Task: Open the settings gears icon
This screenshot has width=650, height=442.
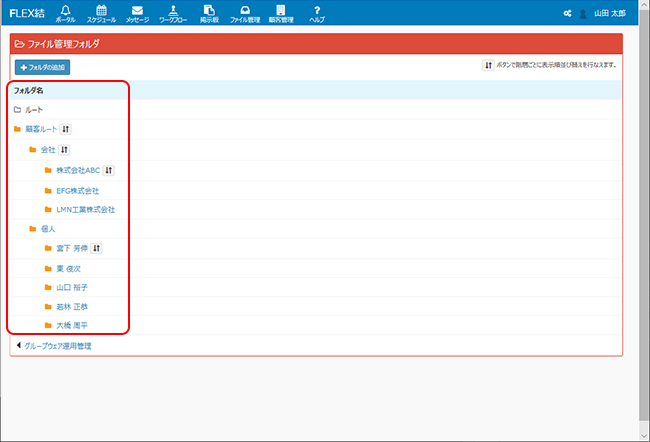Action: click(568, 13)
